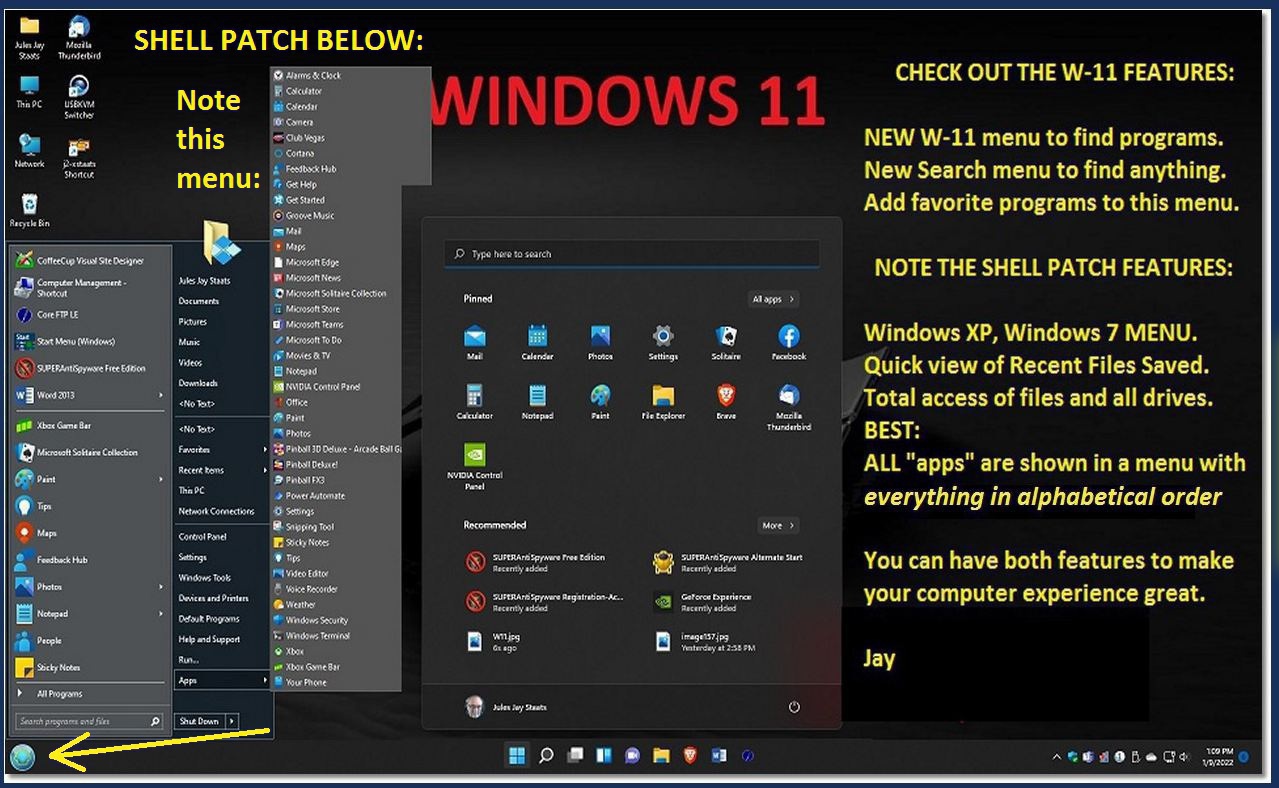This screenshot has height=788, width=1279.
Task: Launch SUPERAntiSpyware Free Edition in classic menu
Action: [x=88, y=368]
